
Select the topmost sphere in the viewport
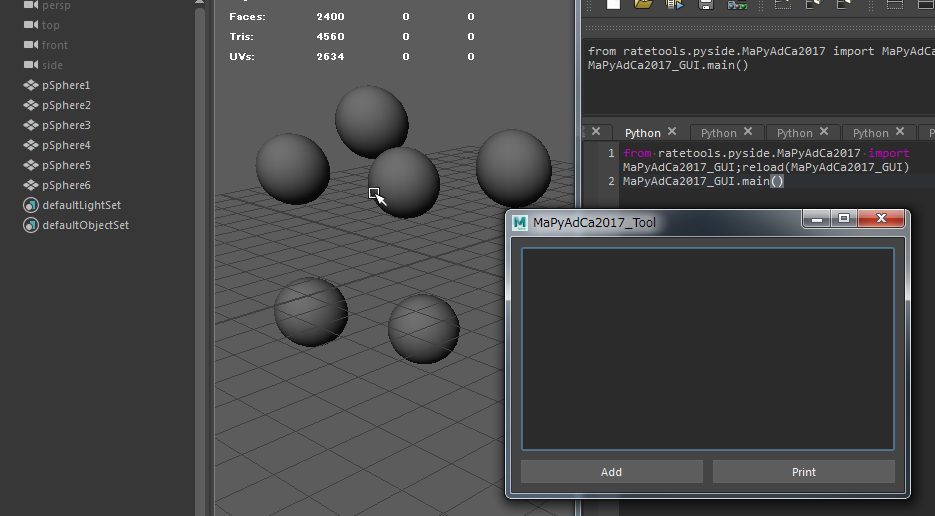[371, 122]
